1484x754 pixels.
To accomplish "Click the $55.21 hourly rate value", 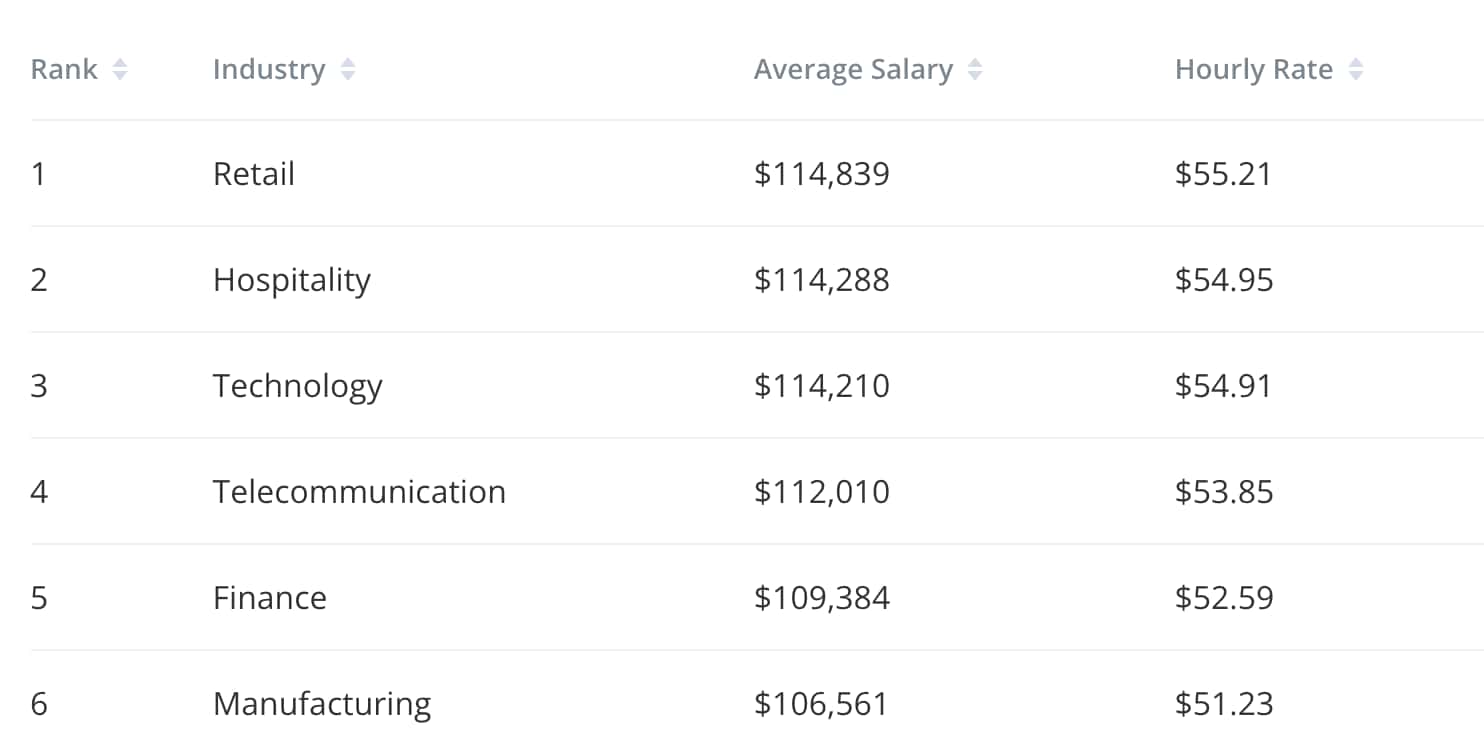I will pos(1223,174).
